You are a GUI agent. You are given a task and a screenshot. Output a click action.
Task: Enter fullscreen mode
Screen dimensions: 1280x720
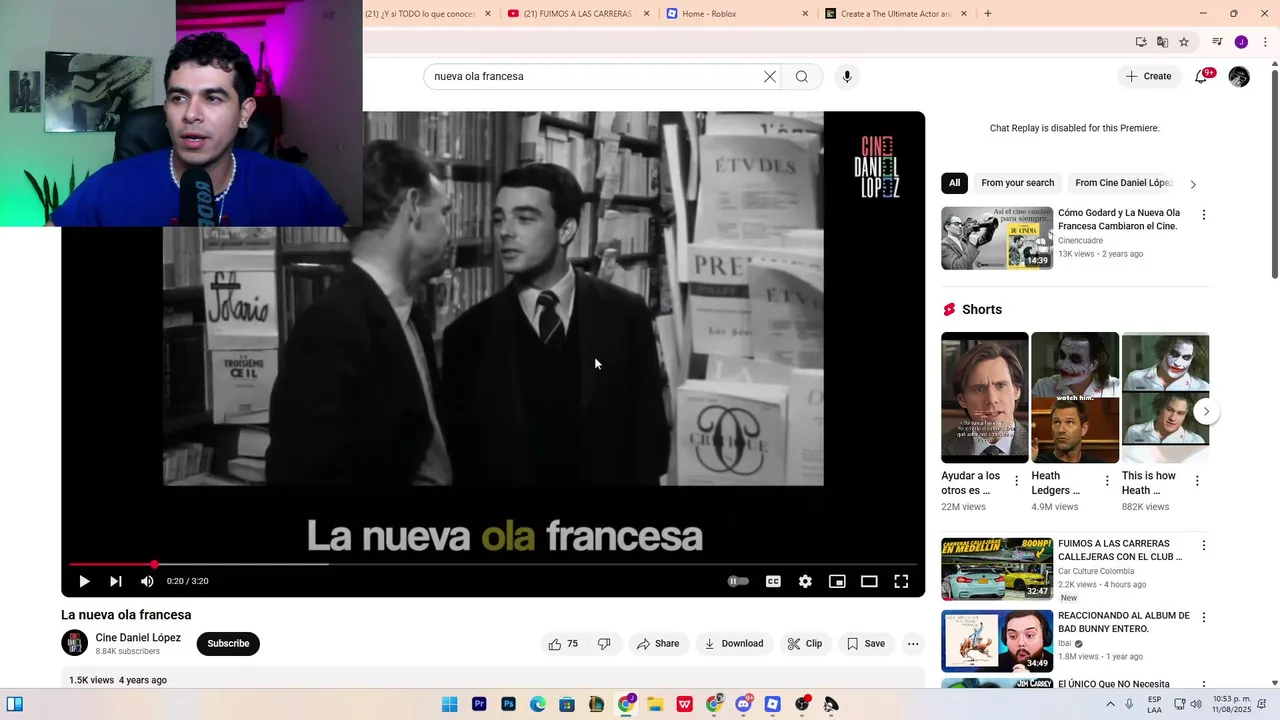[901, 581]
